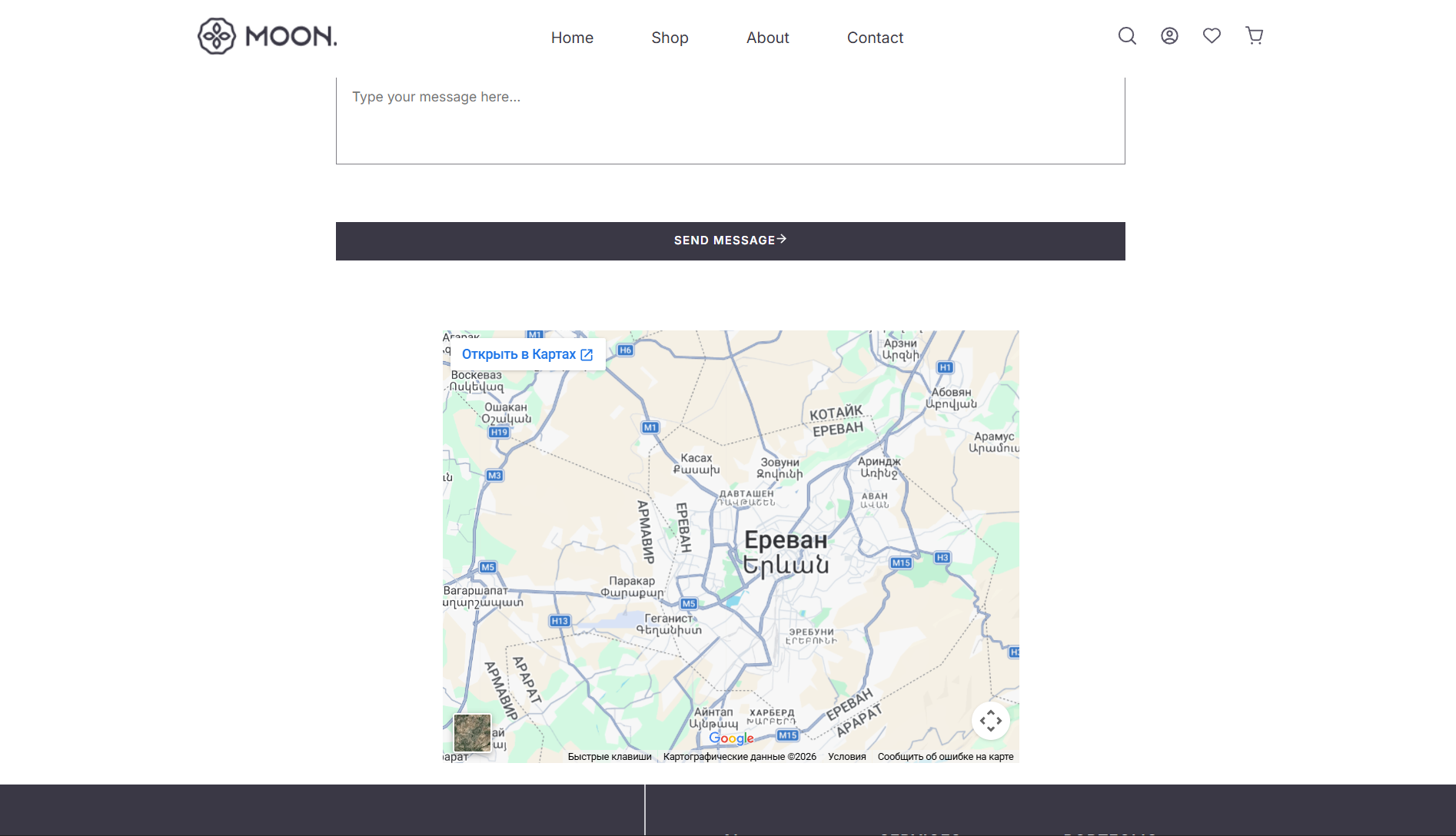1456x836 pixels.
Task: Click 'Картографические данные ©2026' text
Action: pyautogui.click(x=740, y=757)
